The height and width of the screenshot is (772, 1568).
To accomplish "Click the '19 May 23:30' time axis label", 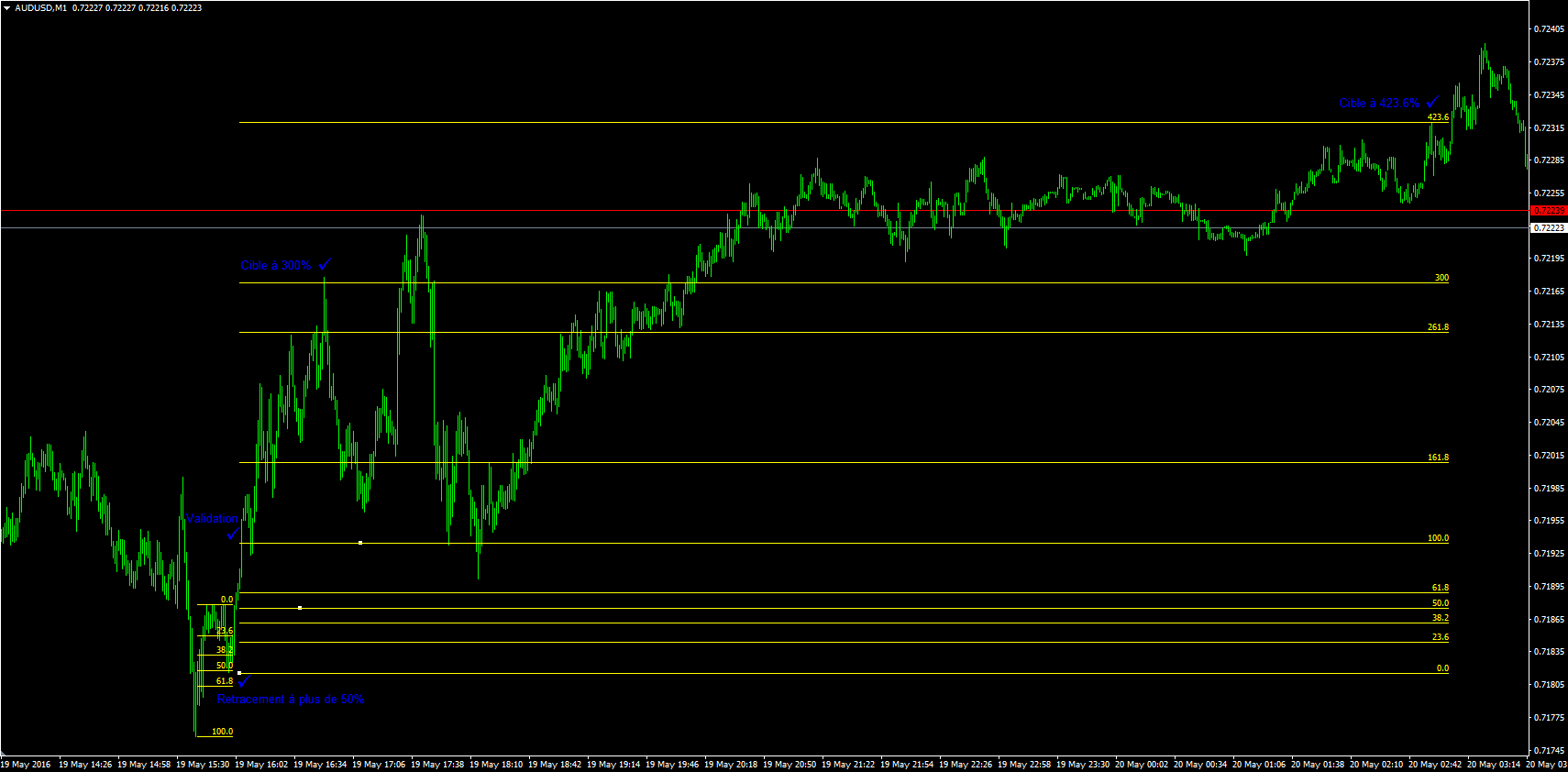I will click(1083, 765).
